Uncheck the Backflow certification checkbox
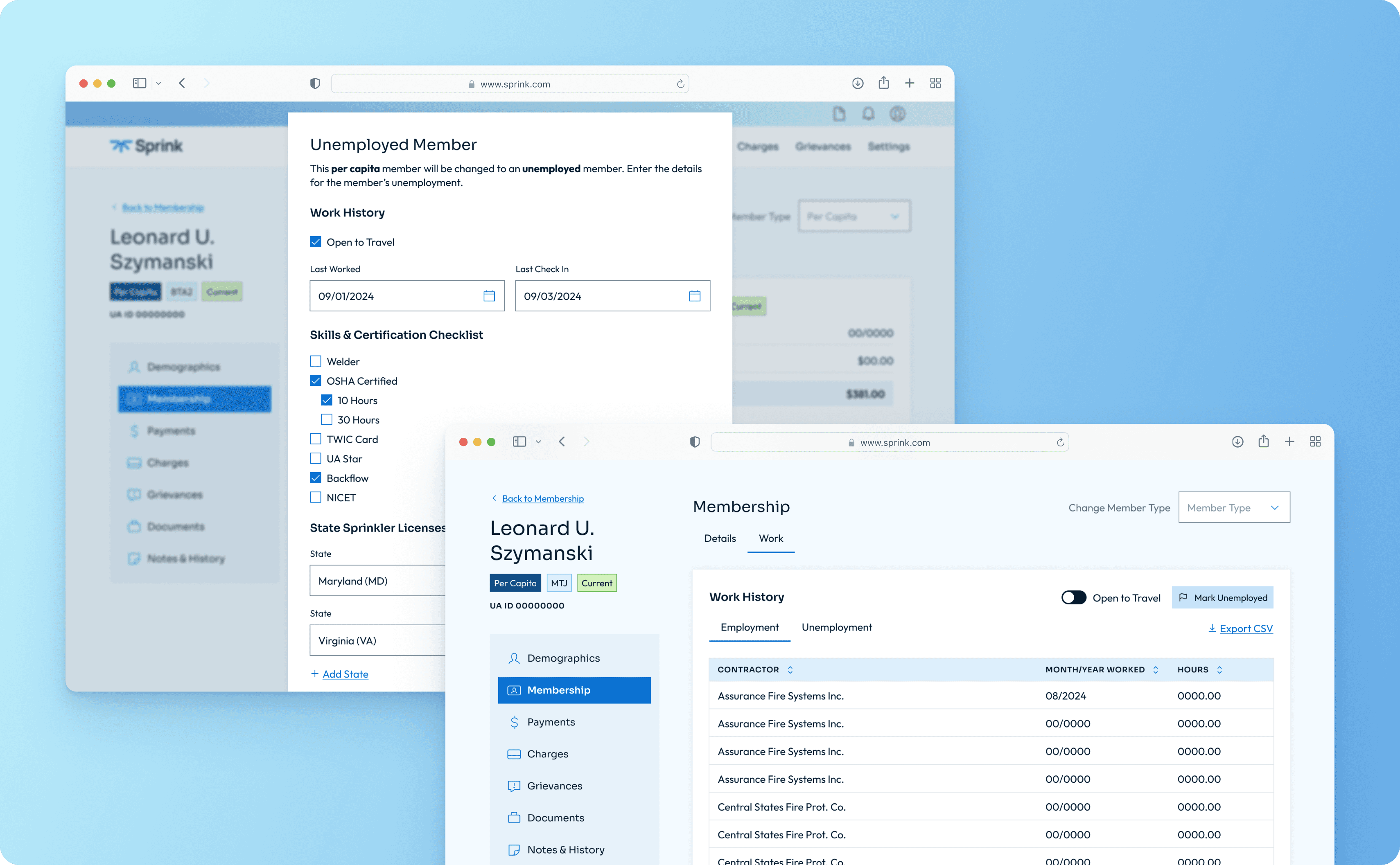Screen dimensions: 1400x865 [x=315, y=478]
